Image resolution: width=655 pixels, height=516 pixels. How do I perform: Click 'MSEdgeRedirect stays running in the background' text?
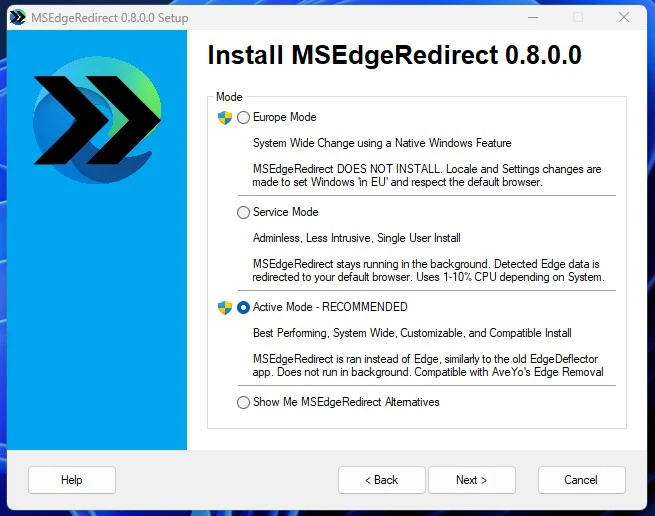428,270
